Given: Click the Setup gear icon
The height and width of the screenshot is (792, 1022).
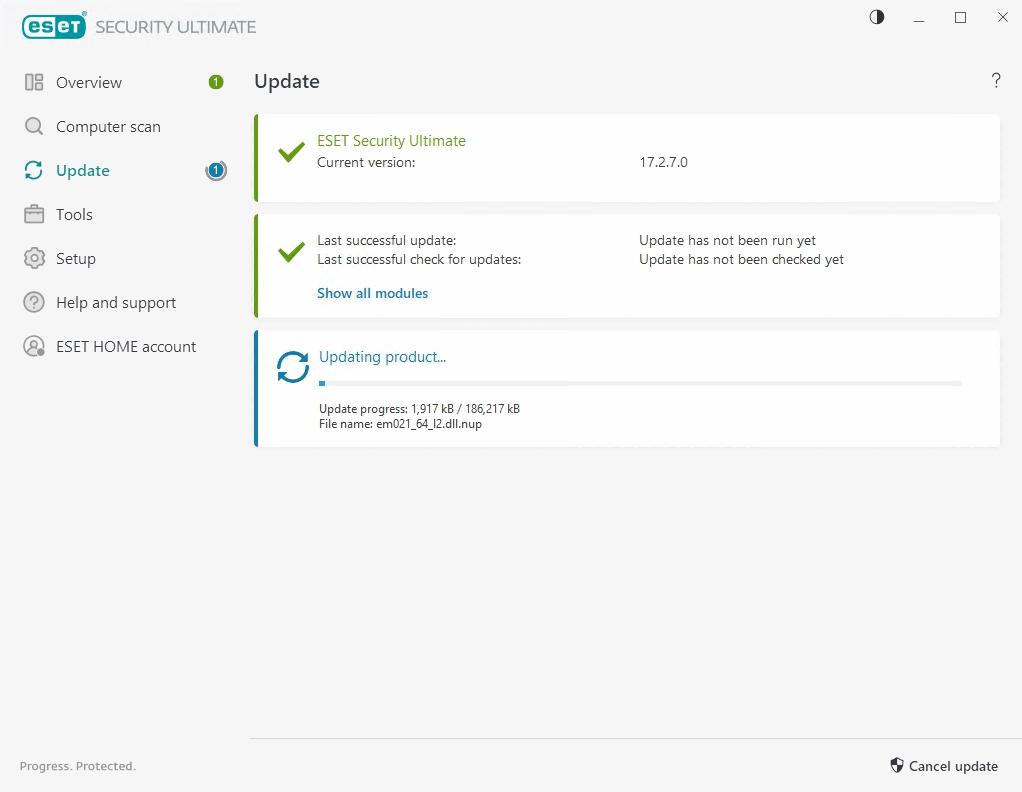Looking at the screenshot, I should pyautogui.click(x=34, y=258).
